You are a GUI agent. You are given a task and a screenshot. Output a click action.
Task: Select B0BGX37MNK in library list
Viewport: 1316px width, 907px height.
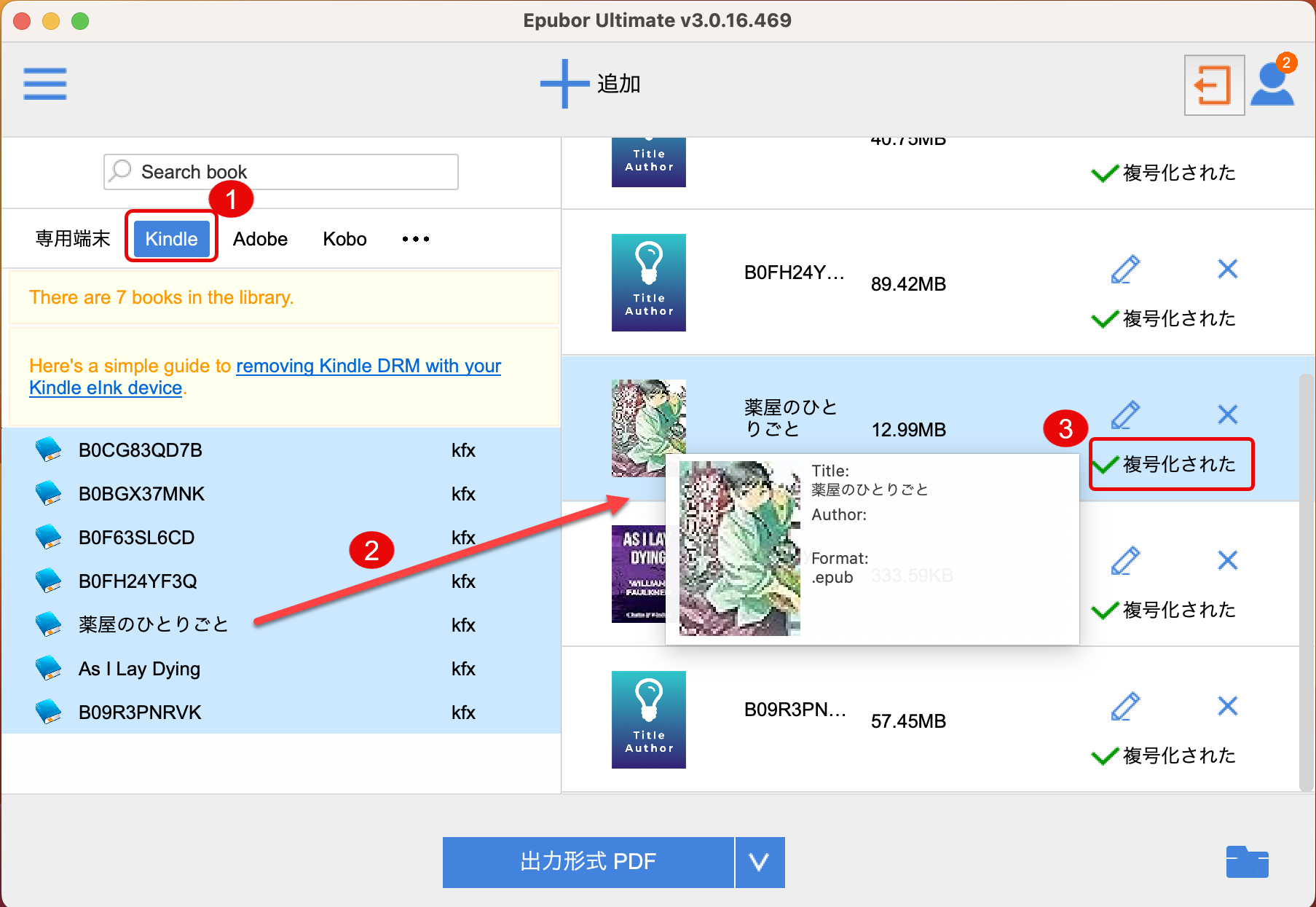point(281,493)
